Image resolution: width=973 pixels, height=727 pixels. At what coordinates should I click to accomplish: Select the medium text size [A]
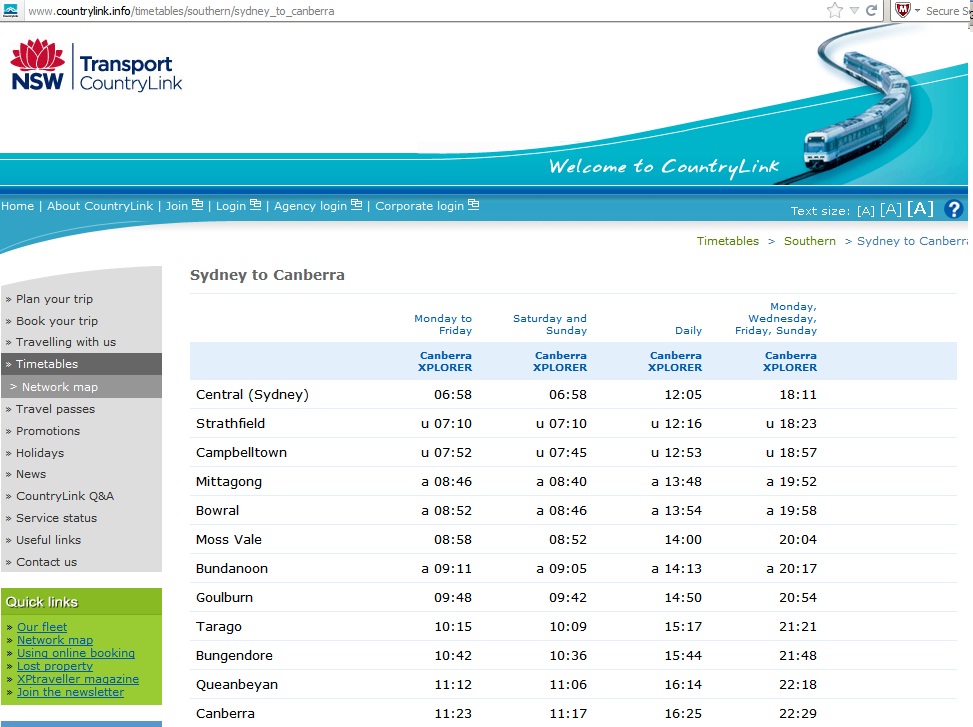point(890,210)
